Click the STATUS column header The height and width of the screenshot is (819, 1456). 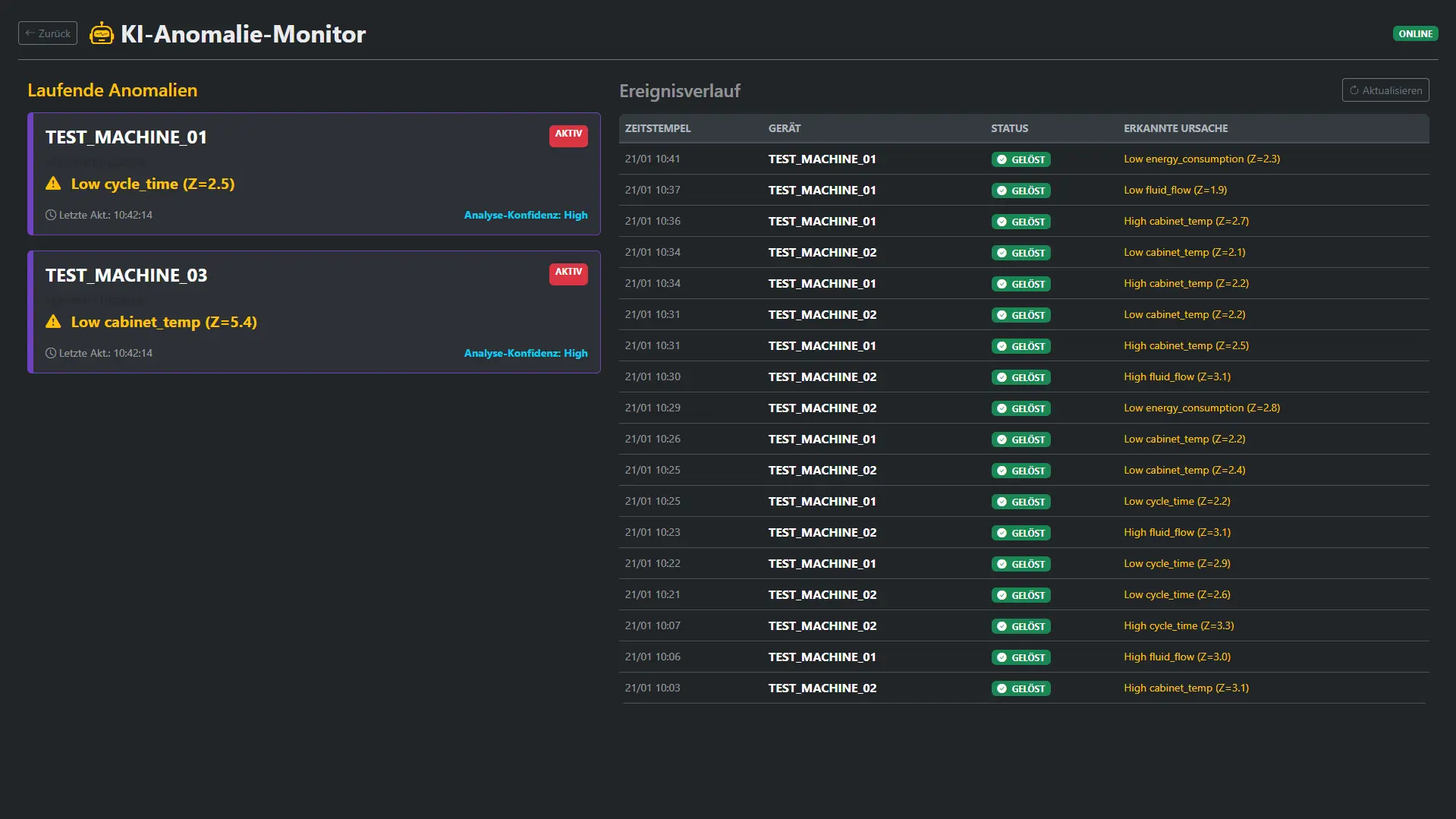[x=1009, y=128]
